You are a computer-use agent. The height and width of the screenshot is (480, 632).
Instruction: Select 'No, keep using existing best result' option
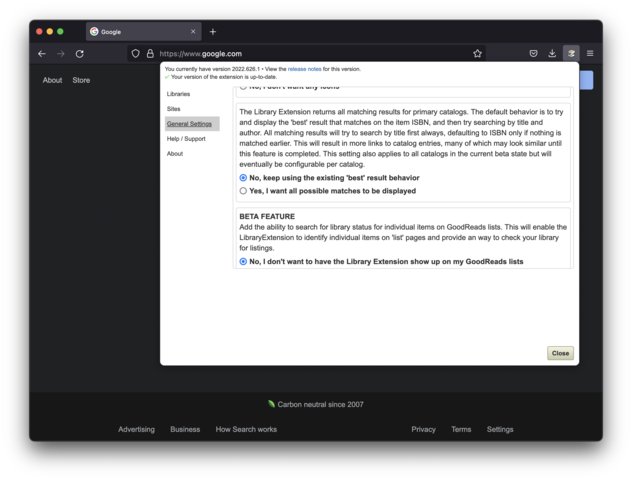click(x=243, y=178)
